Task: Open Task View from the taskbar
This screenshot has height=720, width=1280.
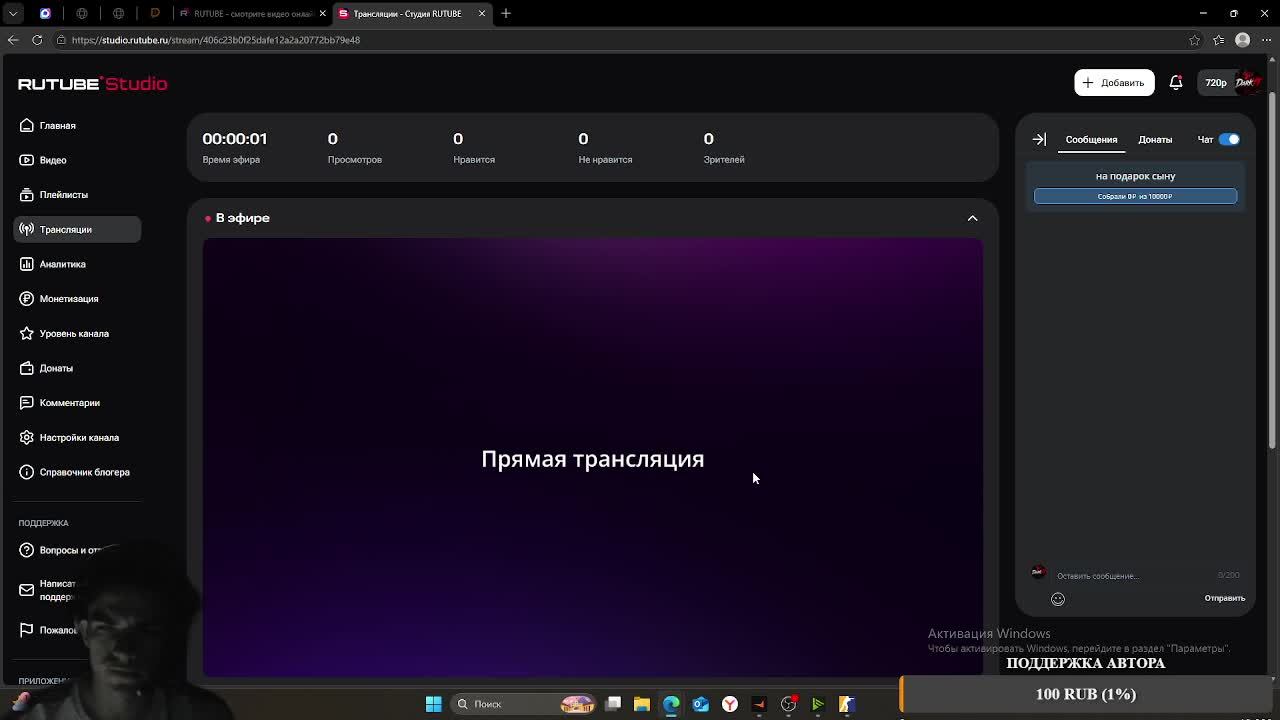Action: 613,704
